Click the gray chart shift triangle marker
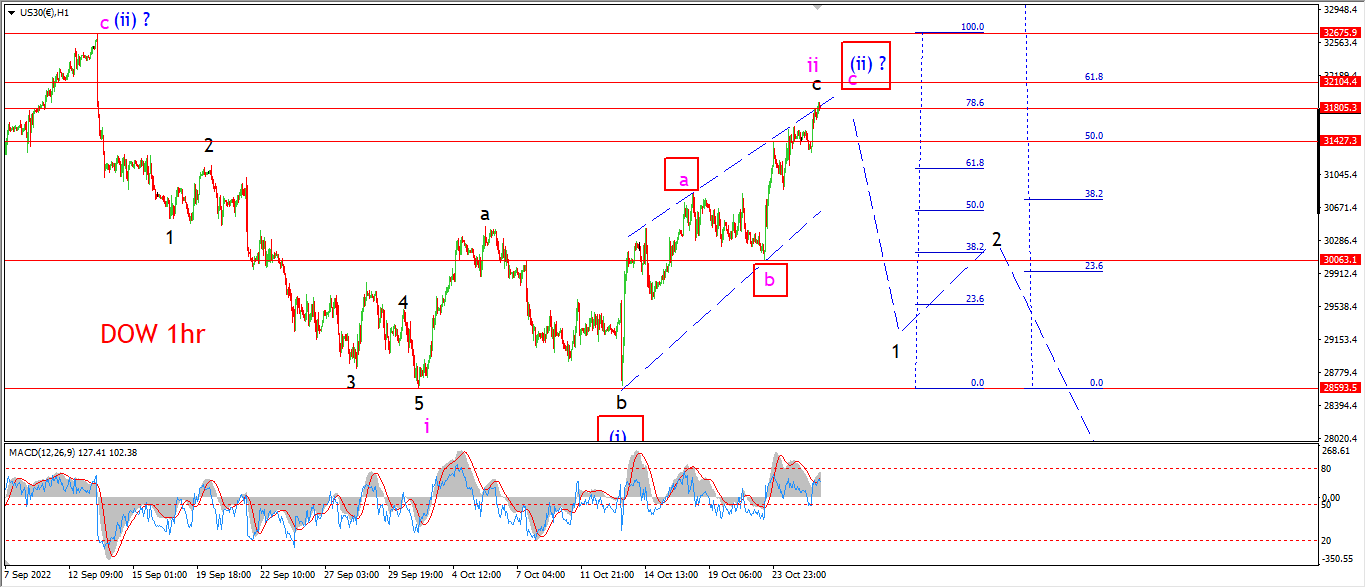The height and width of the screenshot is (588, 1366). tap(819, 8)
